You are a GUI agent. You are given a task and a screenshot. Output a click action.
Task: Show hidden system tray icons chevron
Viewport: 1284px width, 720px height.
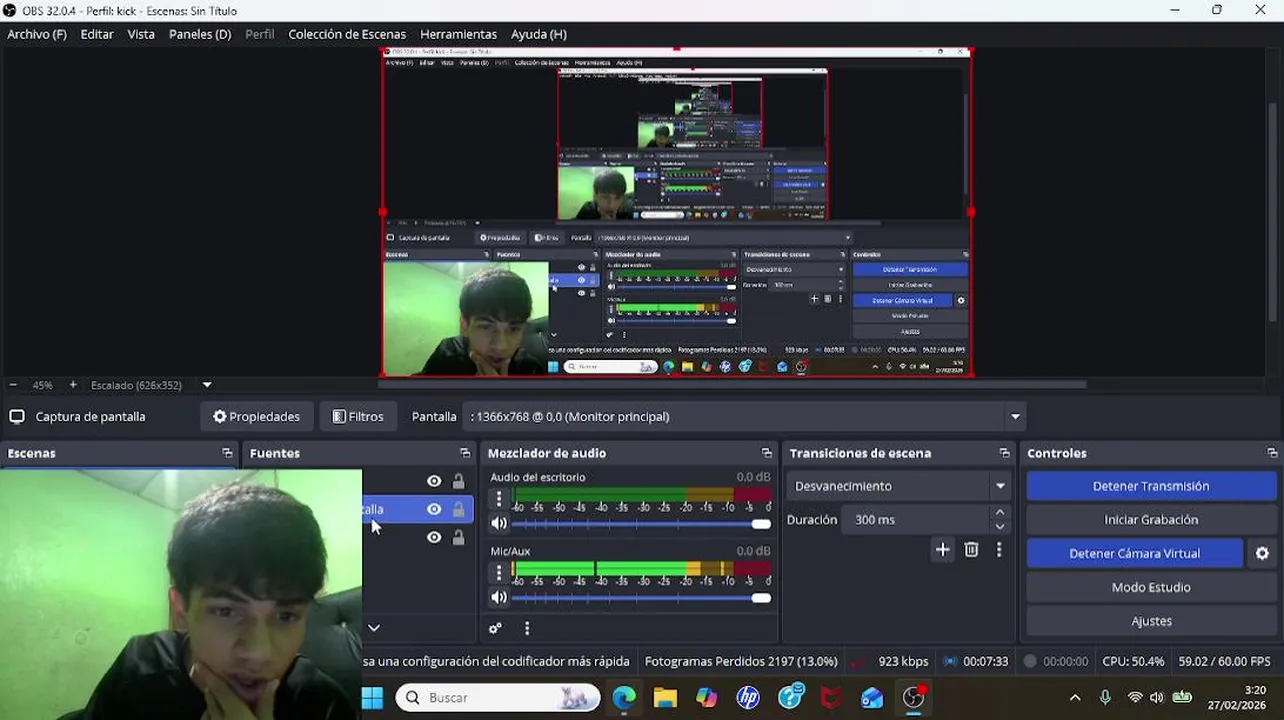coord(1075,698)
